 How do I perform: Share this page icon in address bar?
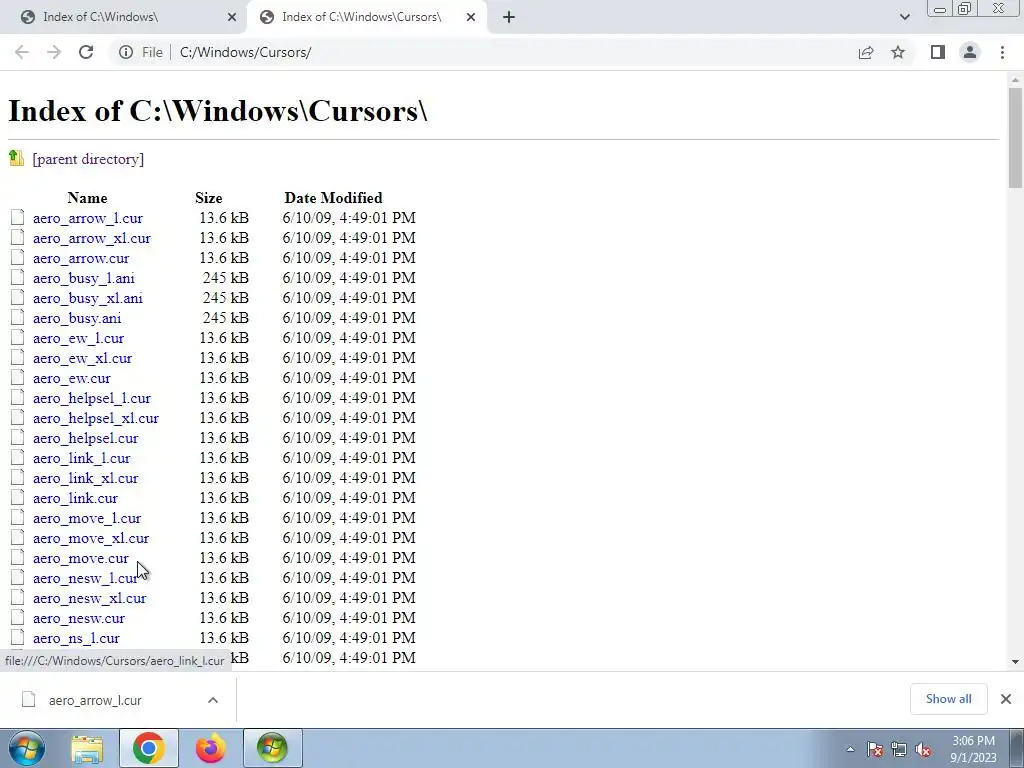[x=866, y=52]
